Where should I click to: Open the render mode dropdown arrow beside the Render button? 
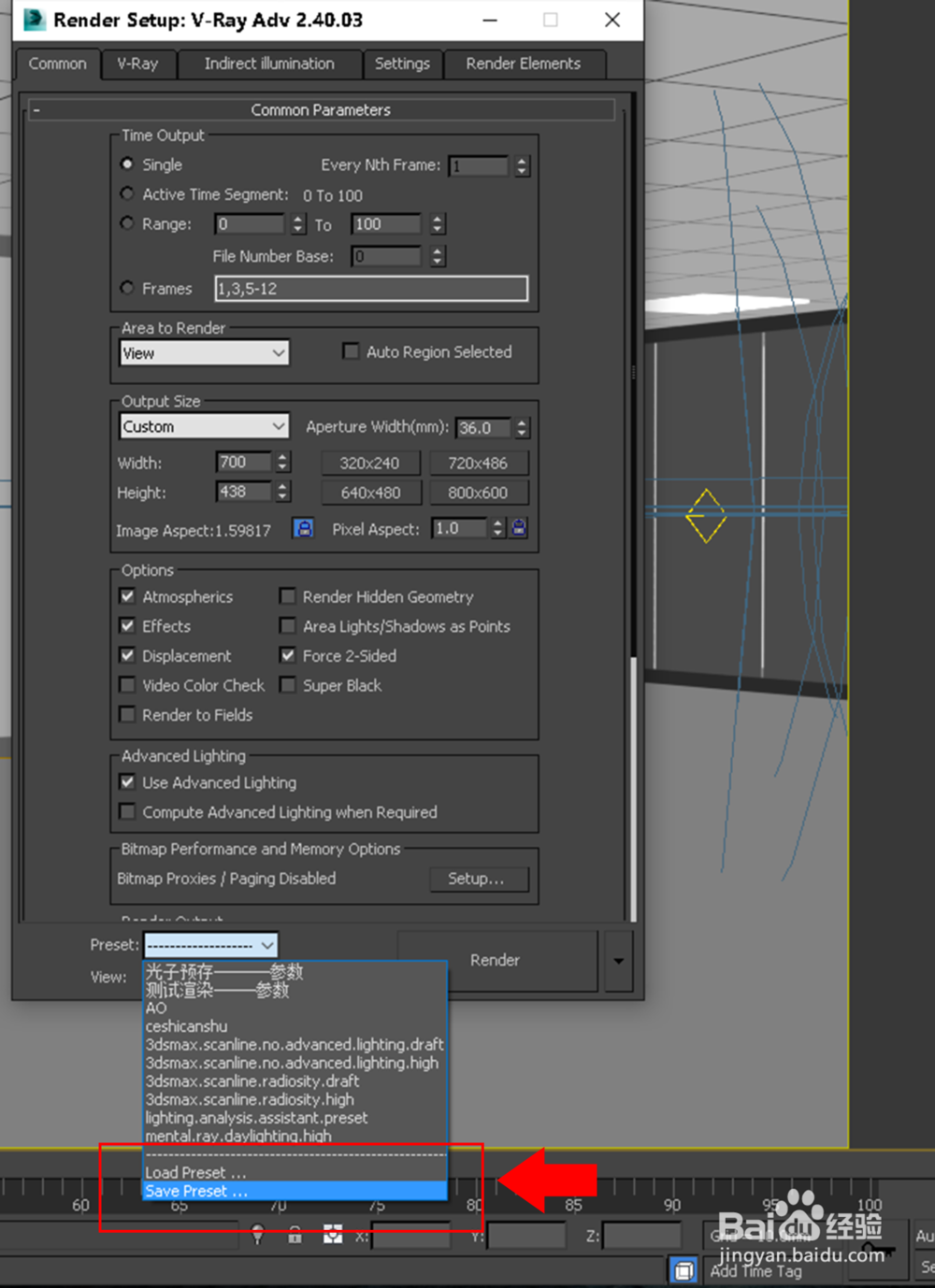pos(618,961)
